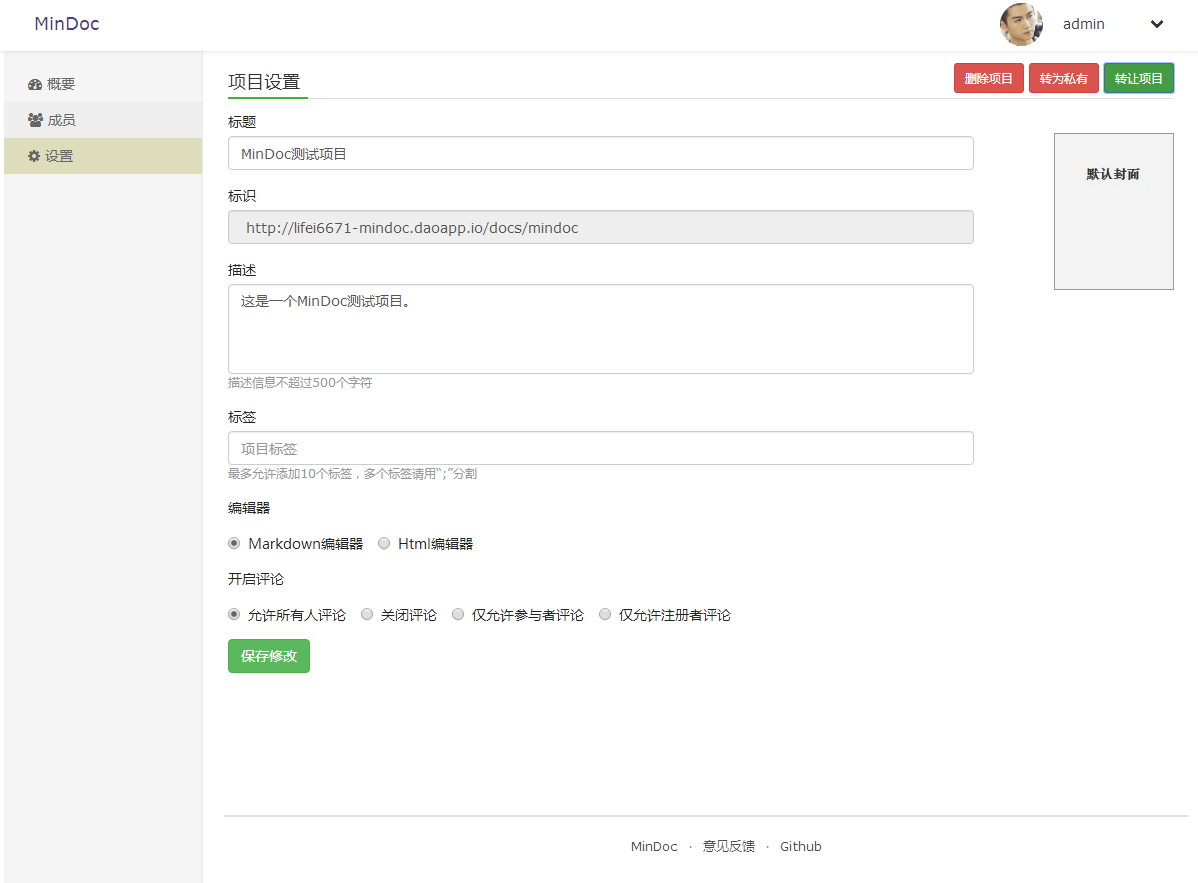Select 仅允许注册者评论 radio option
1198x883 pixels.
pyautogui.click(x=605, y=615)
